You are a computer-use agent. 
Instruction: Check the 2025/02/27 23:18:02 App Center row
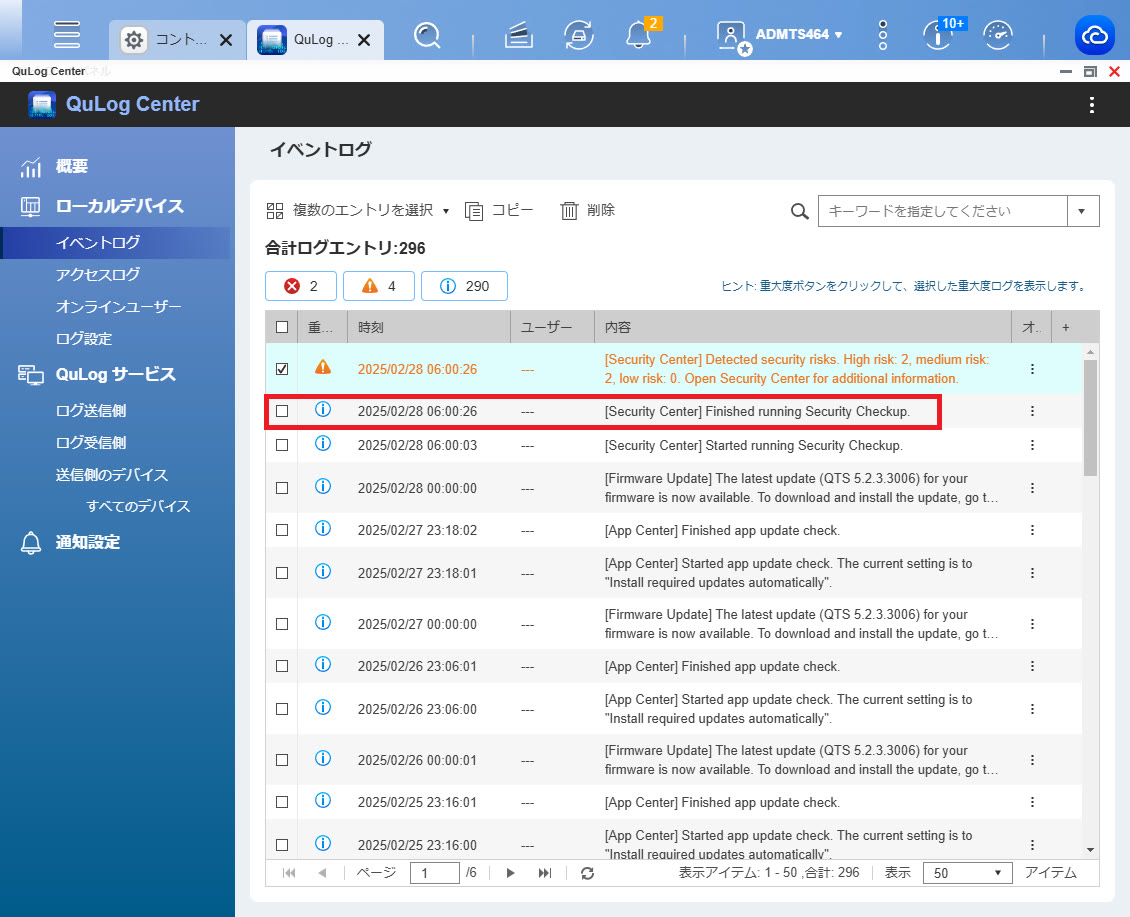point(282,531)
